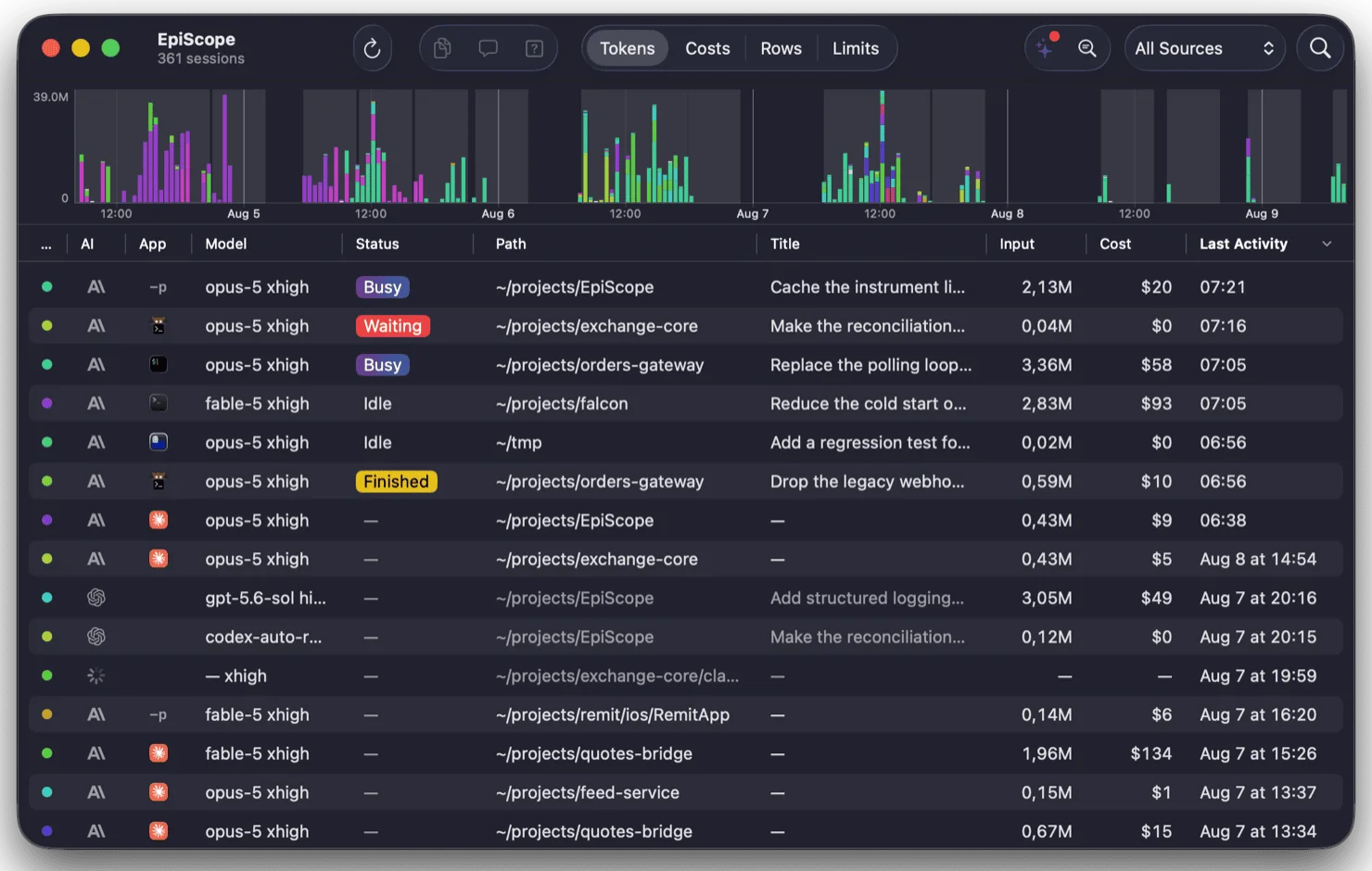Image resolution: width=1372 pixels, height=871 pixels.
Task: Click the path ~/projects/remit/ios/RemitApp
Action: point(613,715)
